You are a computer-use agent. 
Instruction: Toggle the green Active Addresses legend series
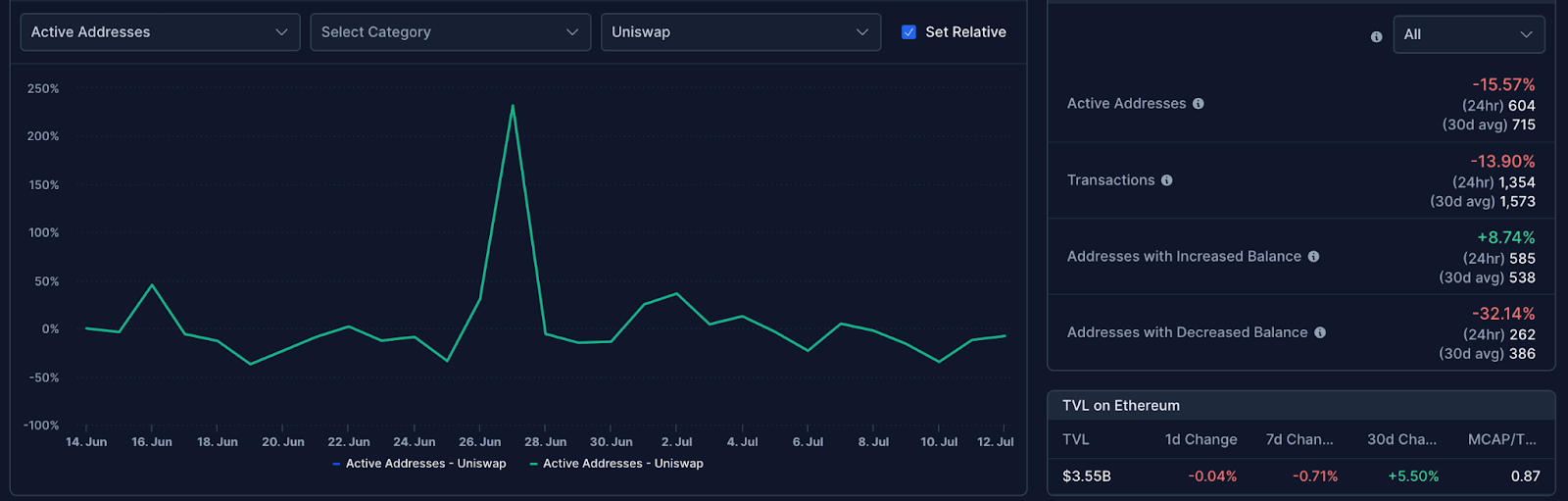[616, 464]
